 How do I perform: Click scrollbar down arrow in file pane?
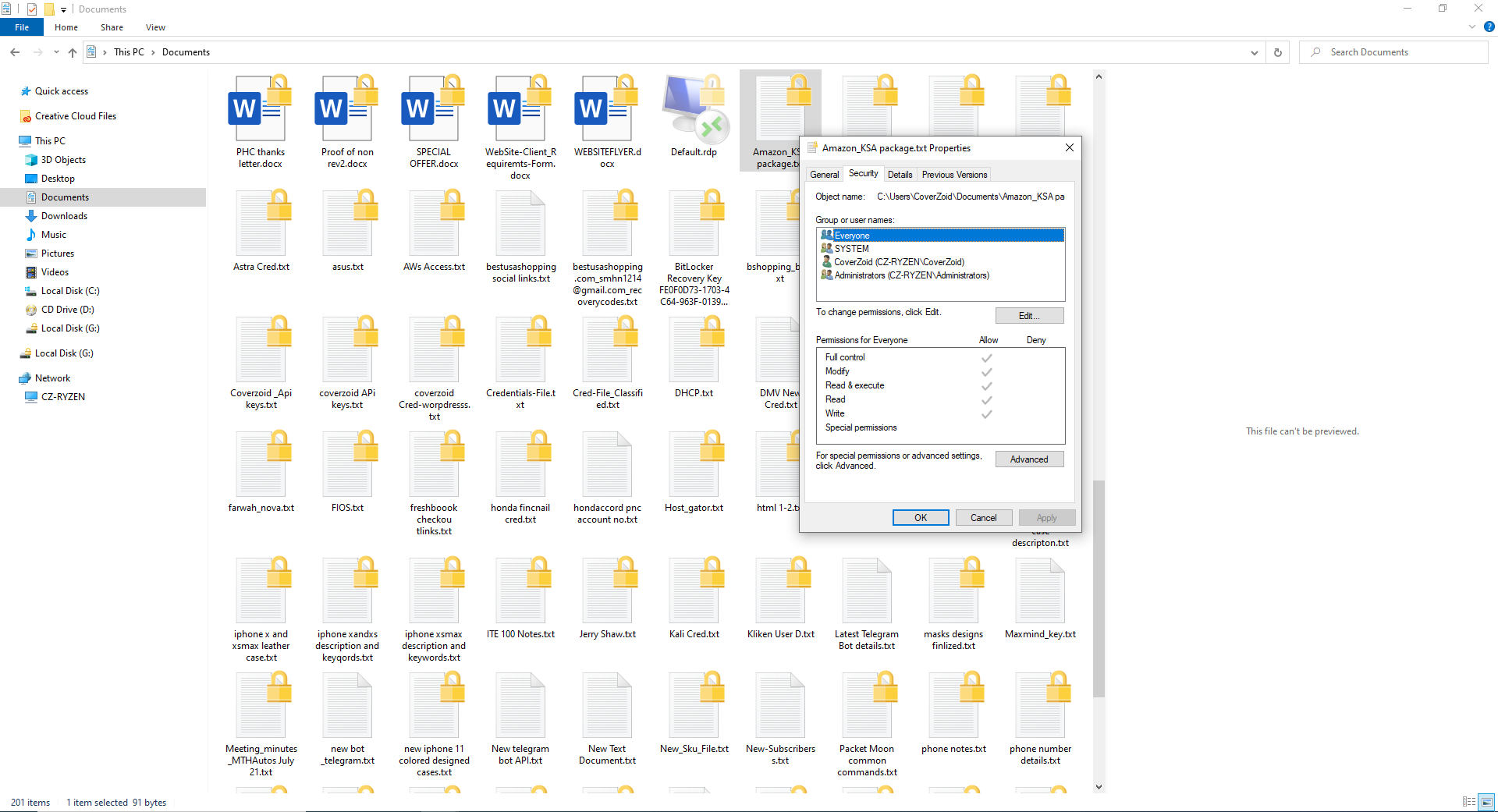tap(1099, 787)
